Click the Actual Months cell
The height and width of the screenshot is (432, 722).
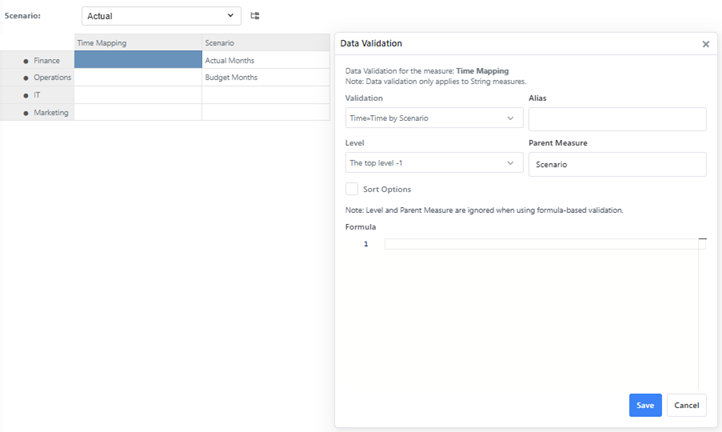[x=266, y=60]
